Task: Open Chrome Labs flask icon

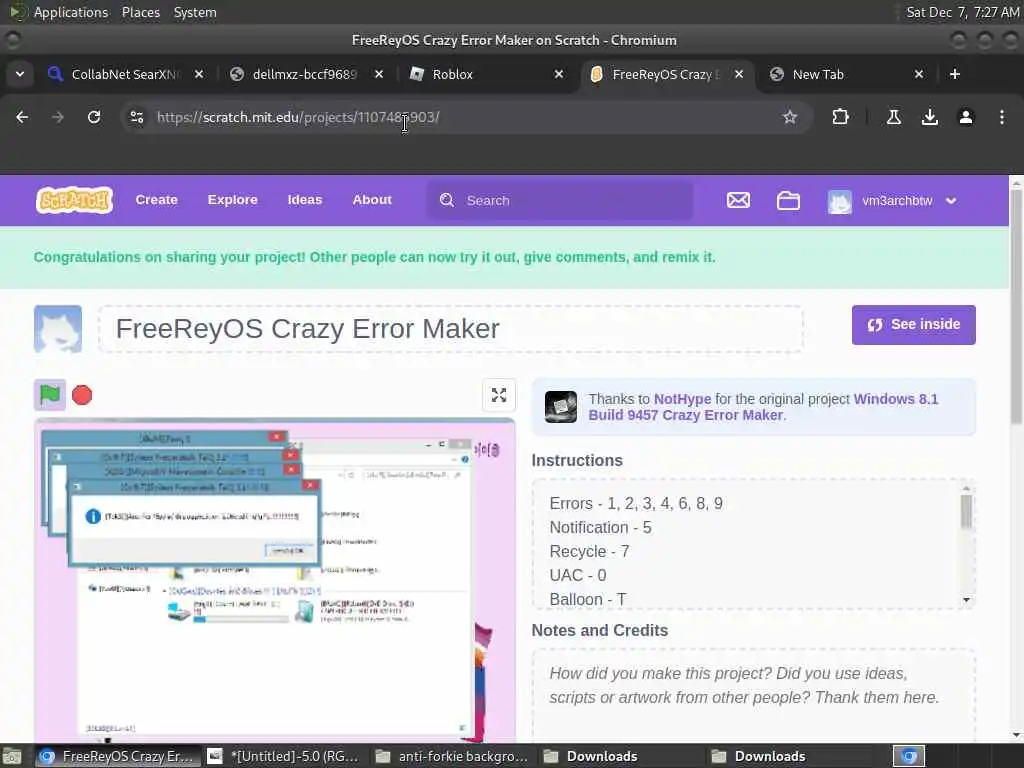Action: pos(894,117)
